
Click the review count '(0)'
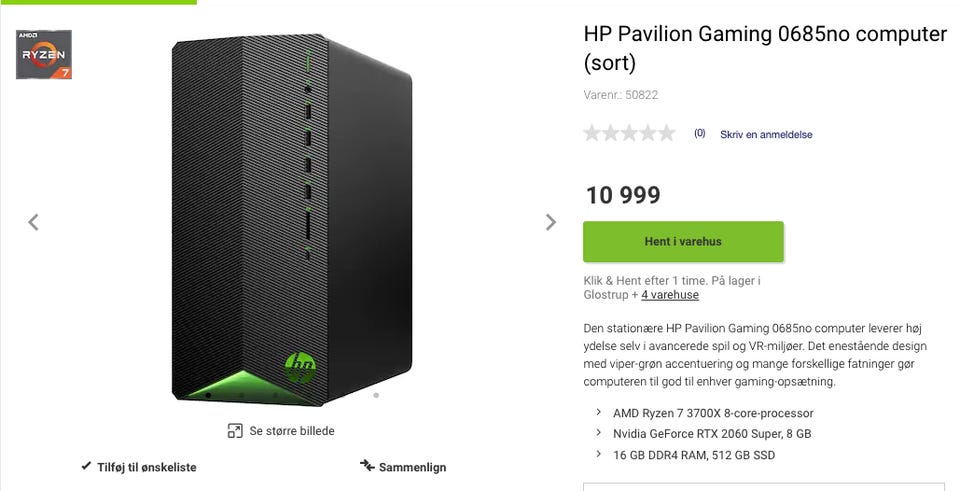699,133
